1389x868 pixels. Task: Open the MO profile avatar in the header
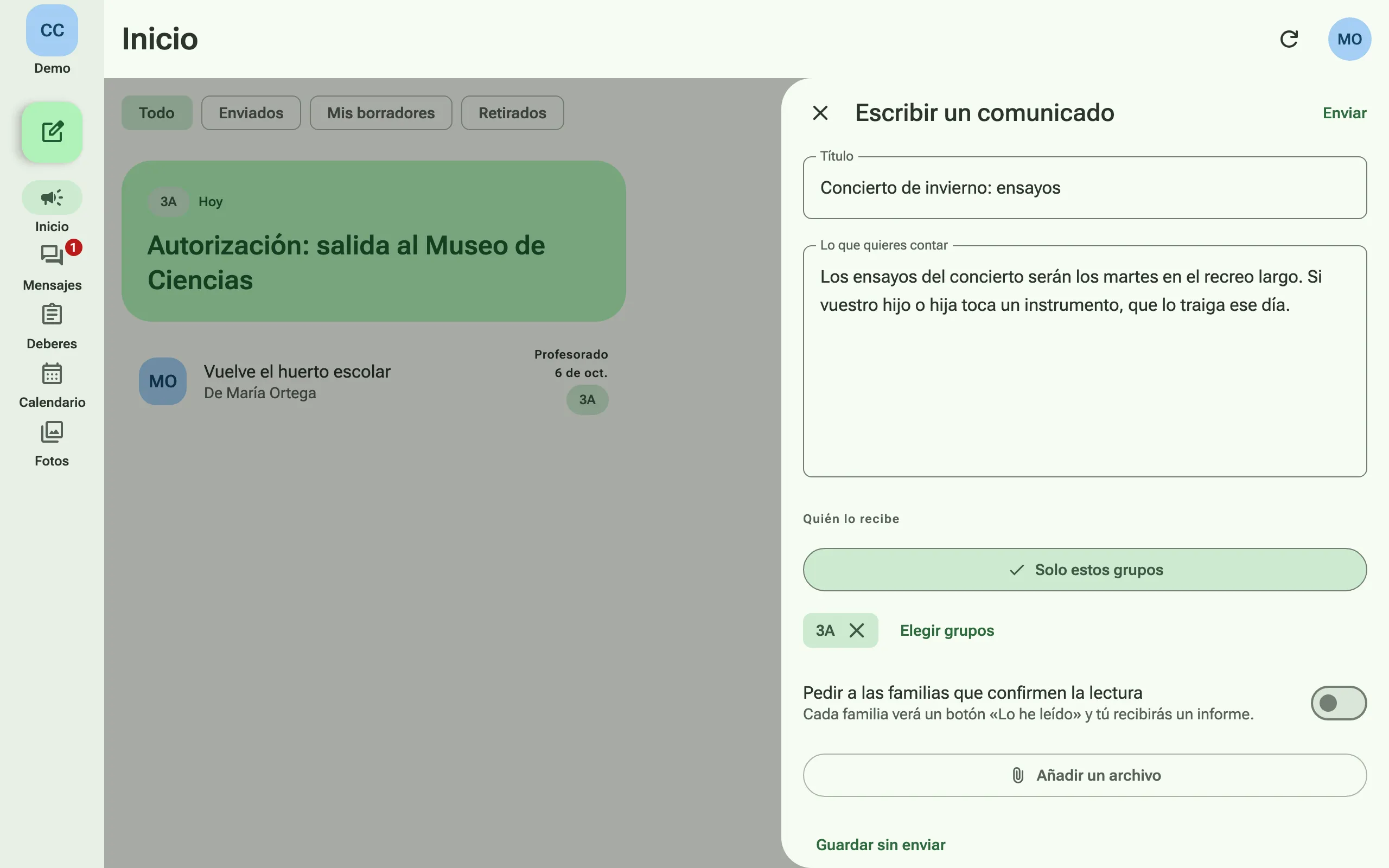(1349, 39)
